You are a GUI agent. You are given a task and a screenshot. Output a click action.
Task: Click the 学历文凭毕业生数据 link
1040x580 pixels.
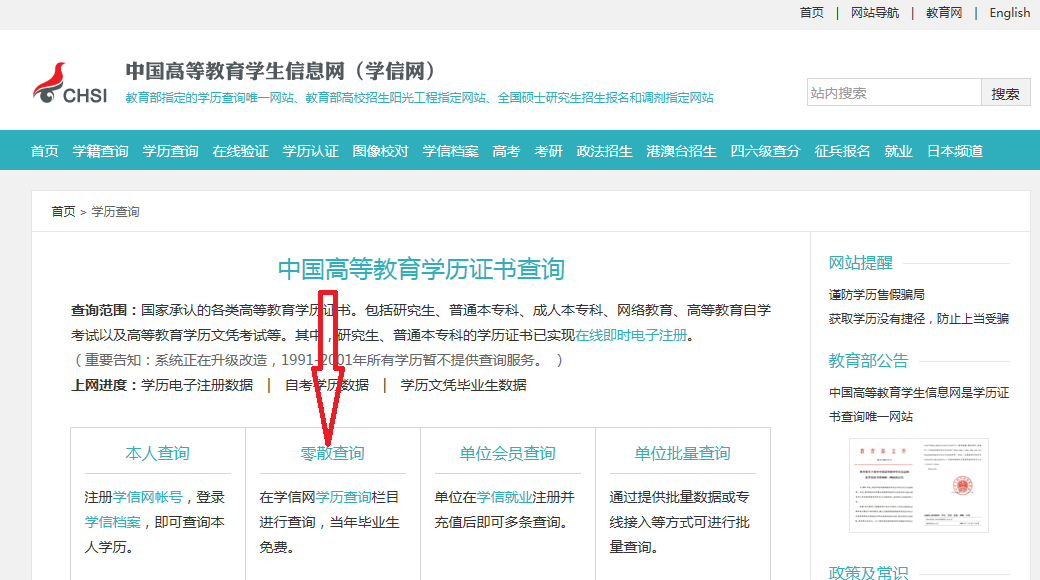point(463,385)
